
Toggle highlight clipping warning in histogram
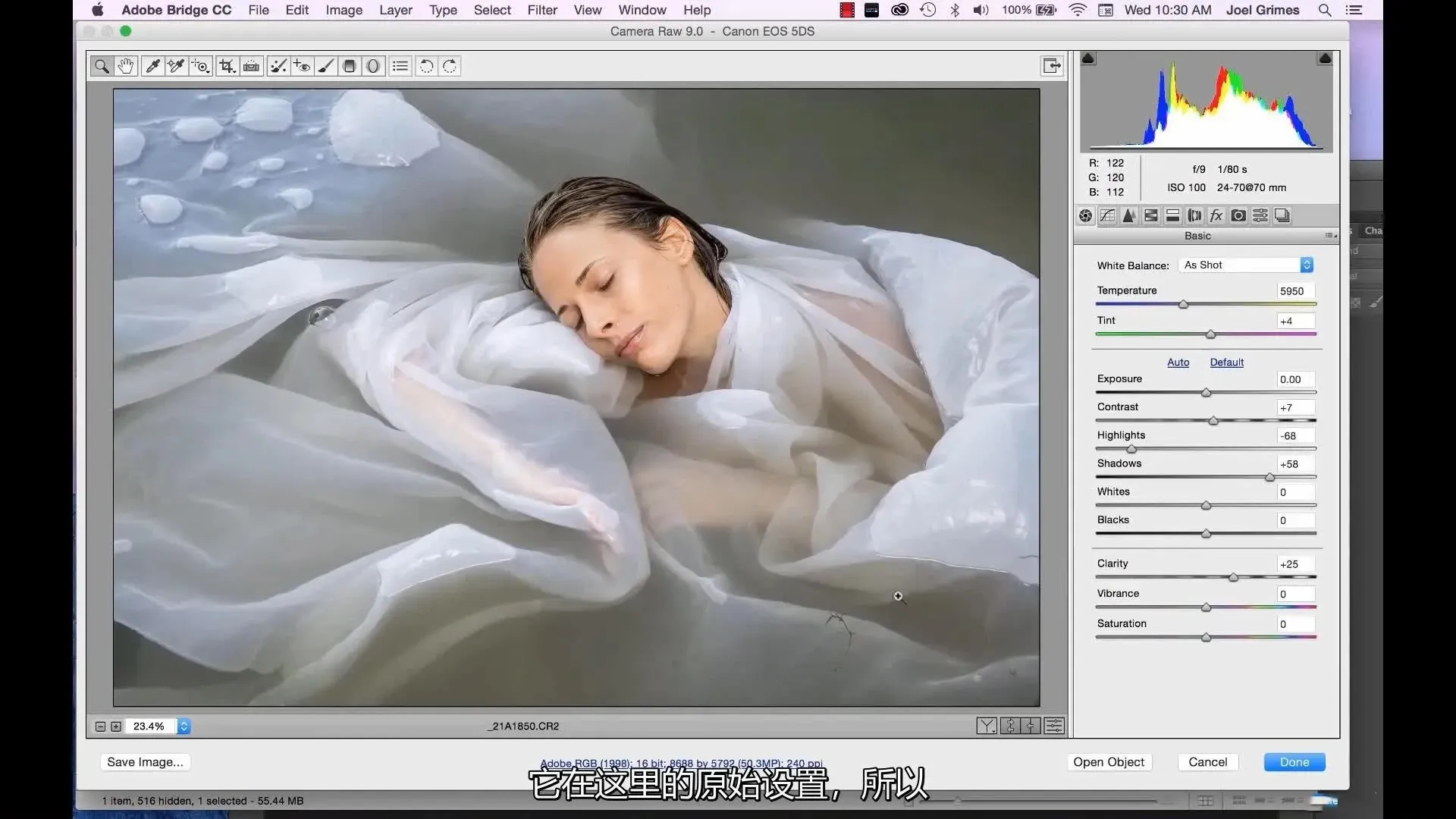click(x=1325, y=58)
